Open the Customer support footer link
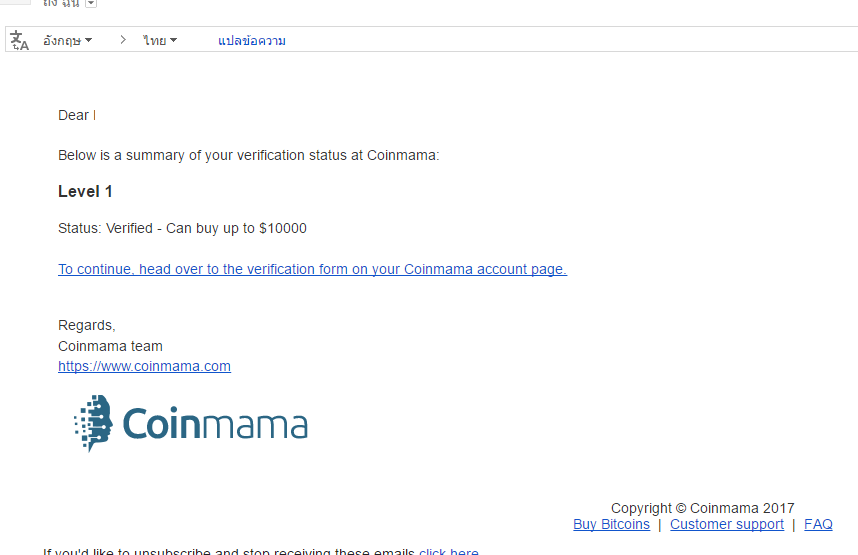 (727, 524)
